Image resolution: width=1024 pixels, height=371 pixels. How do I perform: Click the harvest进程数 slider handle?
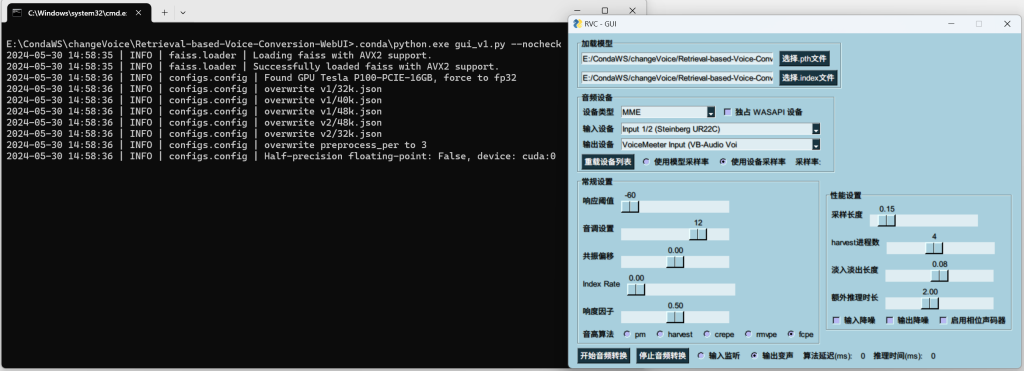click(x=935, y=248)
